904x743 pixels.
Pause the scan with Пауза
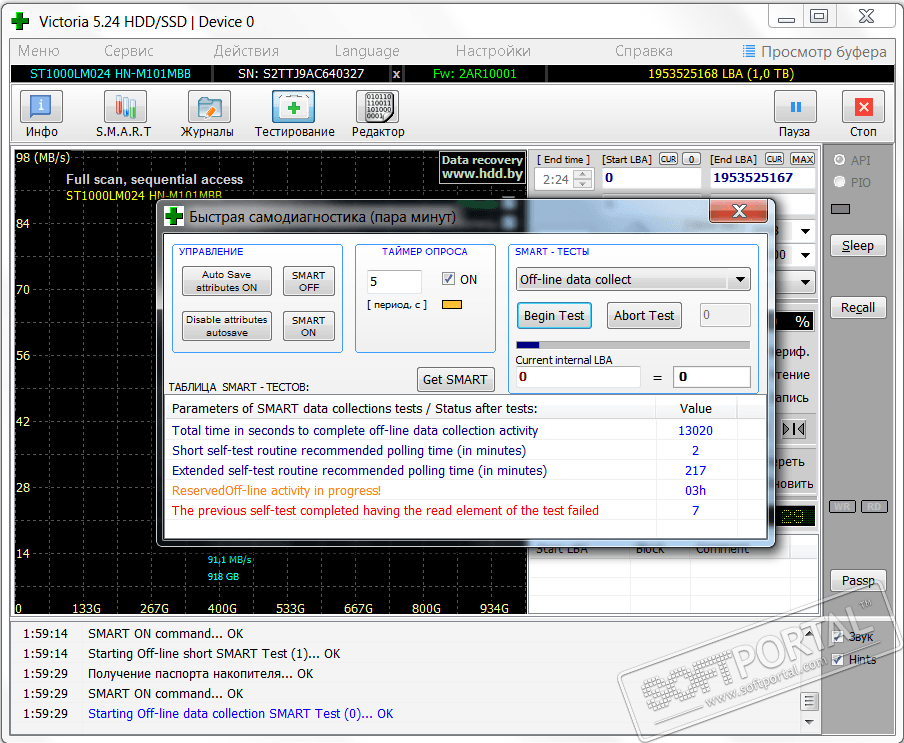pyautogui.click(x=794, y=114)
